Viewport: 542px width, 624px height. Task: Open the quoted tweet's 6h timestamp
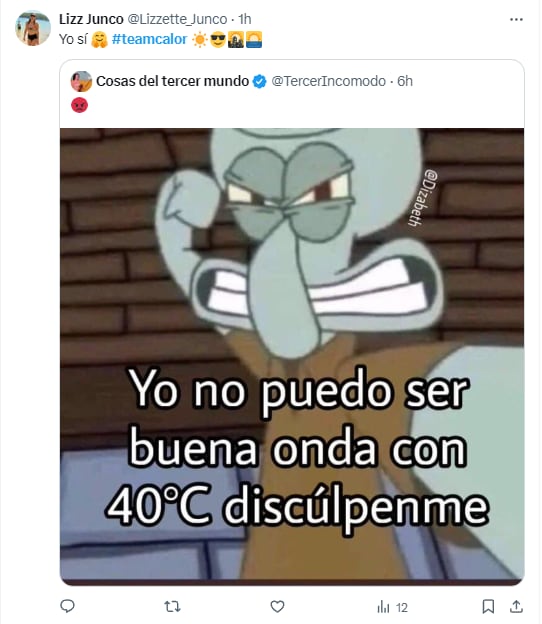(405, 81)
